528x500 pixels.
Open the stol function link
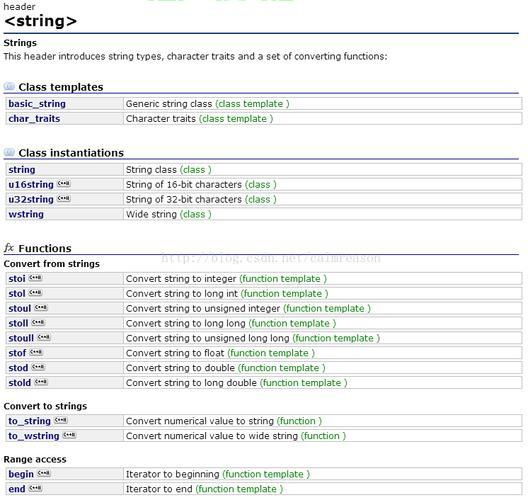[17, 294]
